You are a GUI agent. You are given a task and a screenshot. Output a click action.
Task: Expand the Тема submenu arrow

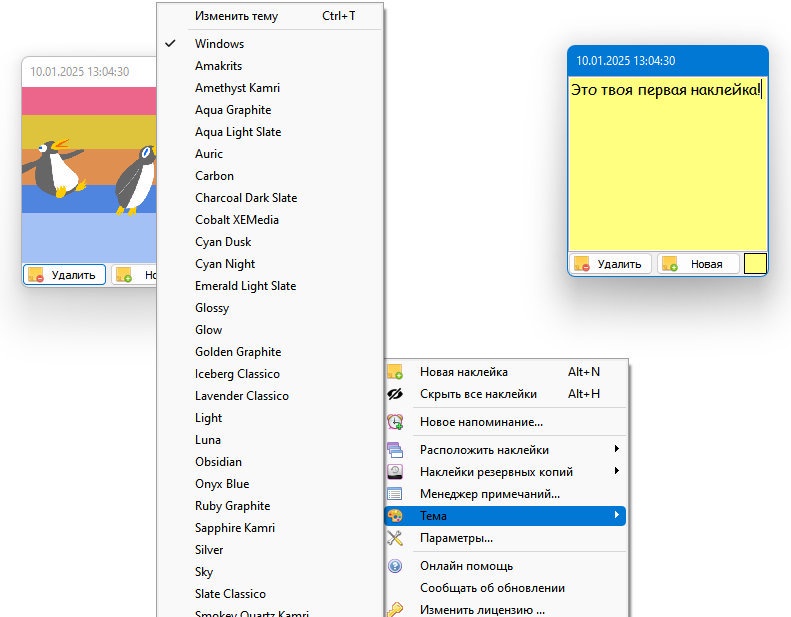(616, 515)
